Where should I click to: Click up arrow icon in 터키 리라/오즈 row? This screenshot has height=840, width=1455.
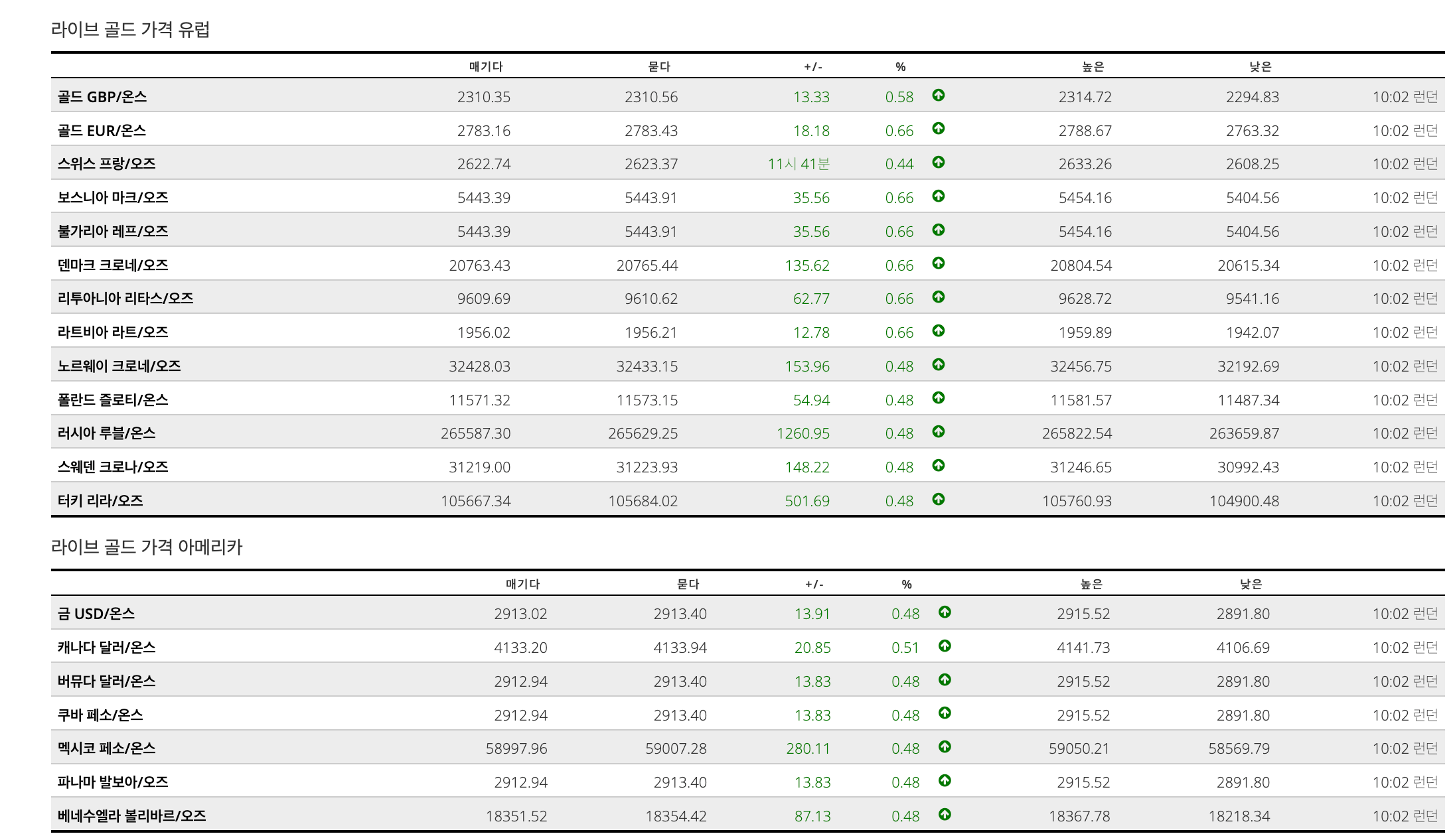coord(938,500)
